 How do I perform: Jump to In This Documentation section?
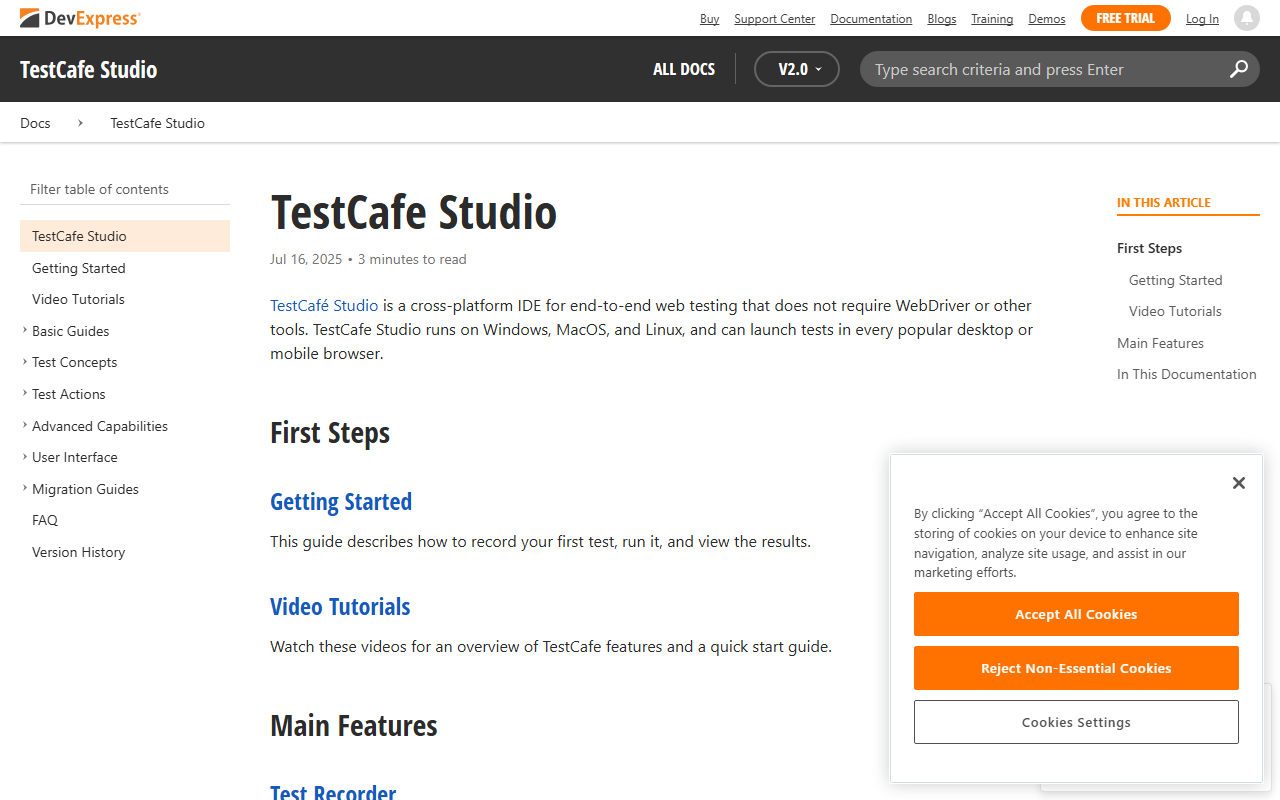click(1186, 374)
